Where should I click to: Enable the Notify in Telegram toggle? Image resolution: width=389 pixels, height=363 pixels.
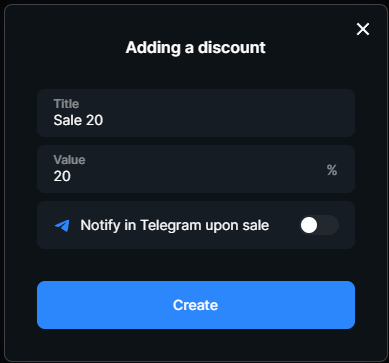[x=319, y=225]
